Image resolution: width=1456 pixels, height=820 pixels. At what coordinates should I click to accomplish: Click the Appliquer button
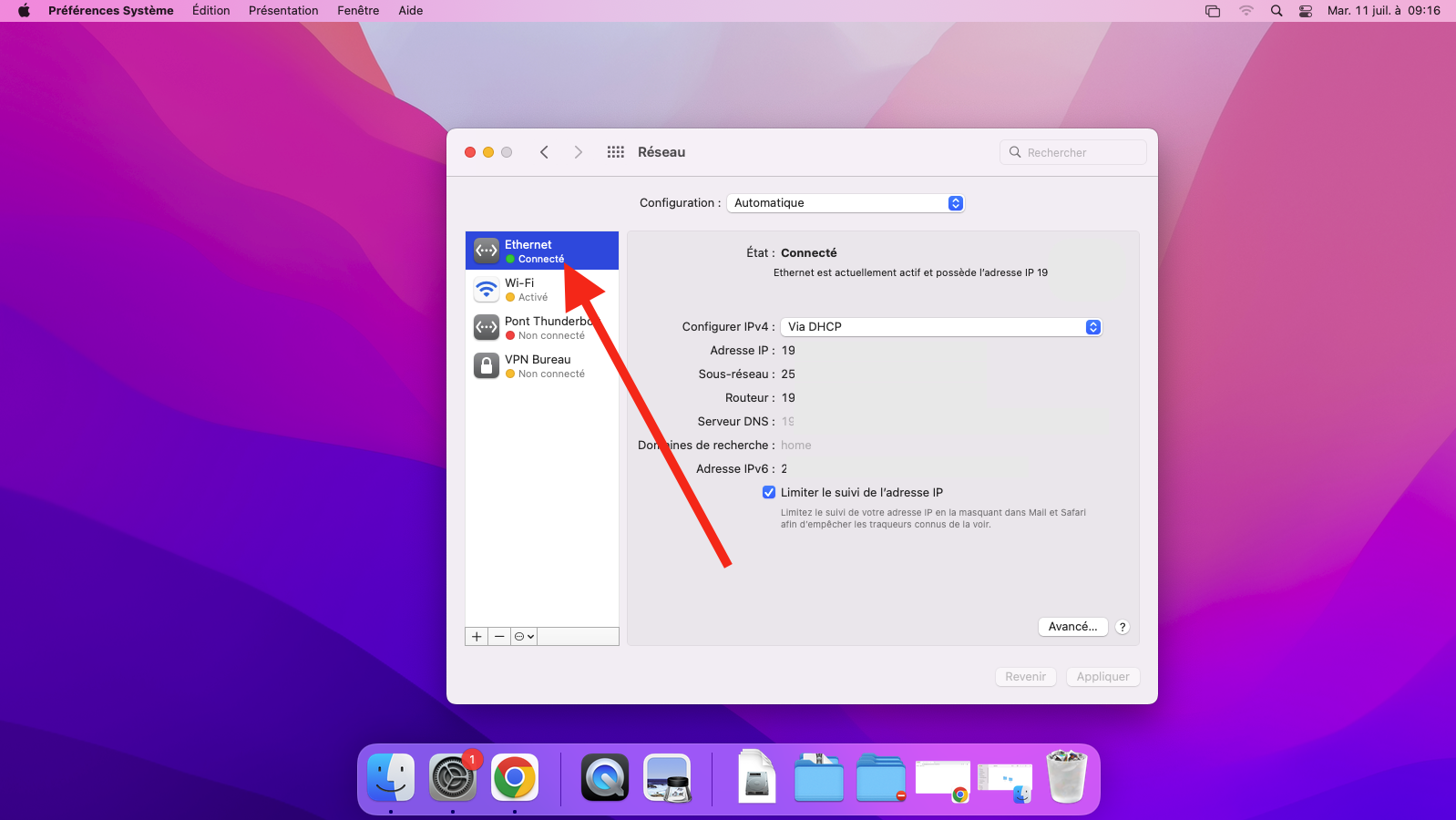pos(1102,677)
